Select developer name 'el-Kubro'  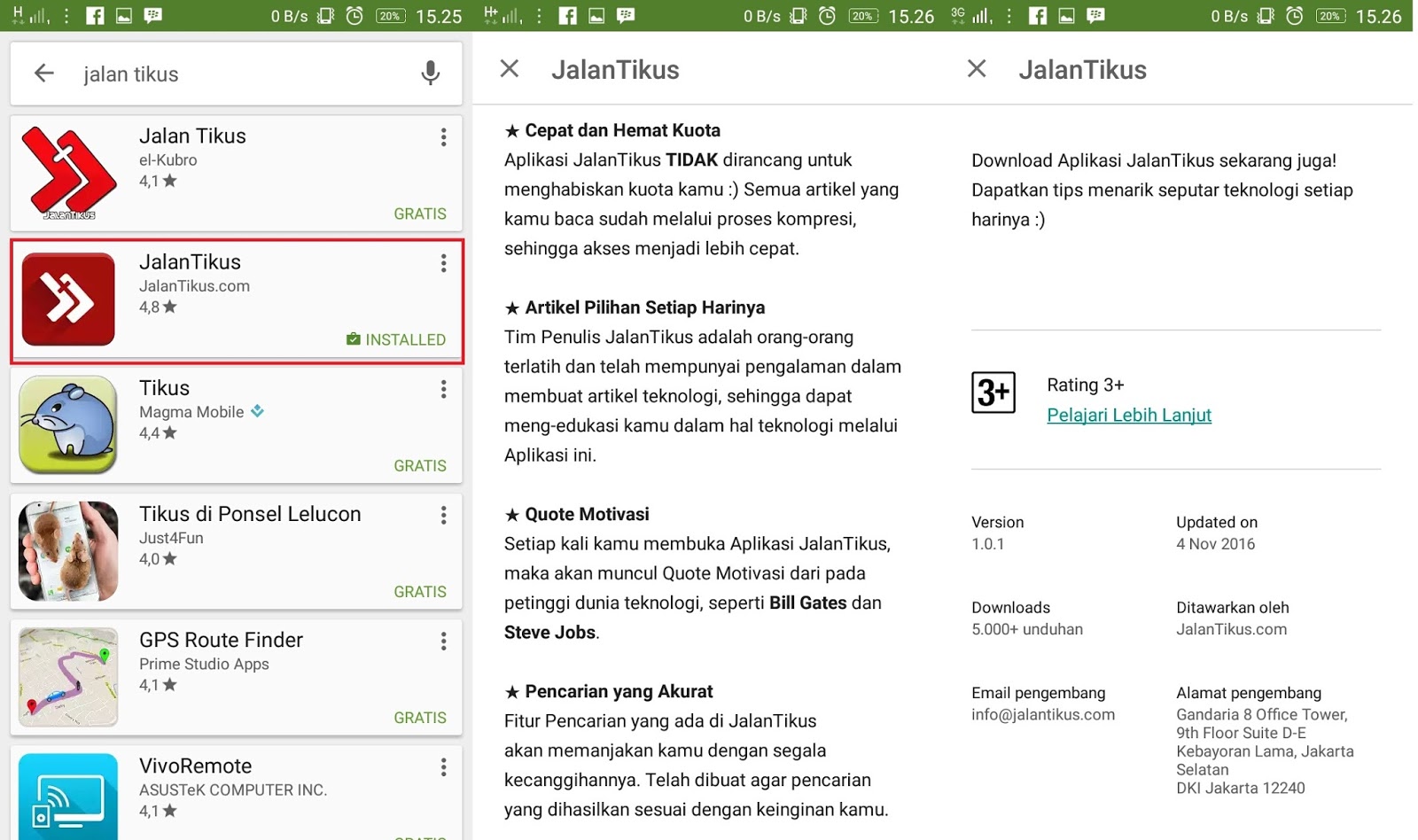pyautogui.click(x=168, y=160)
